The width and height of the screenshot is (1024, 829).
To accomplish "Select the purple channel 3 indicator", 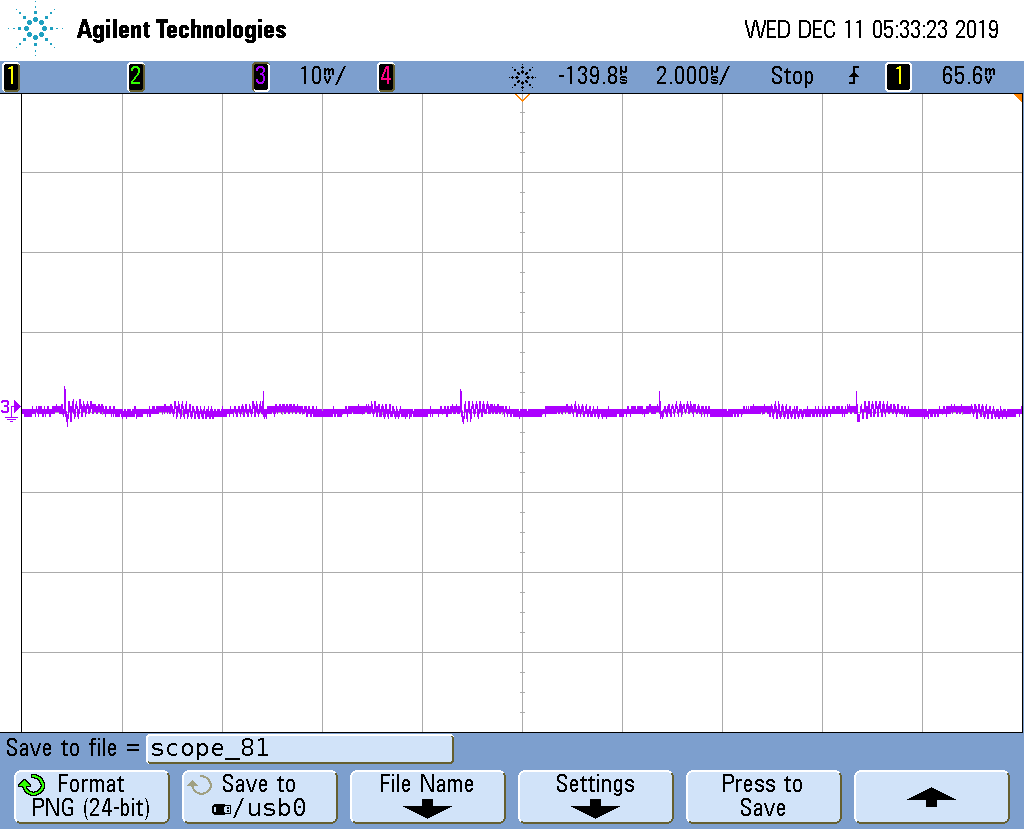I will [260, 76].
